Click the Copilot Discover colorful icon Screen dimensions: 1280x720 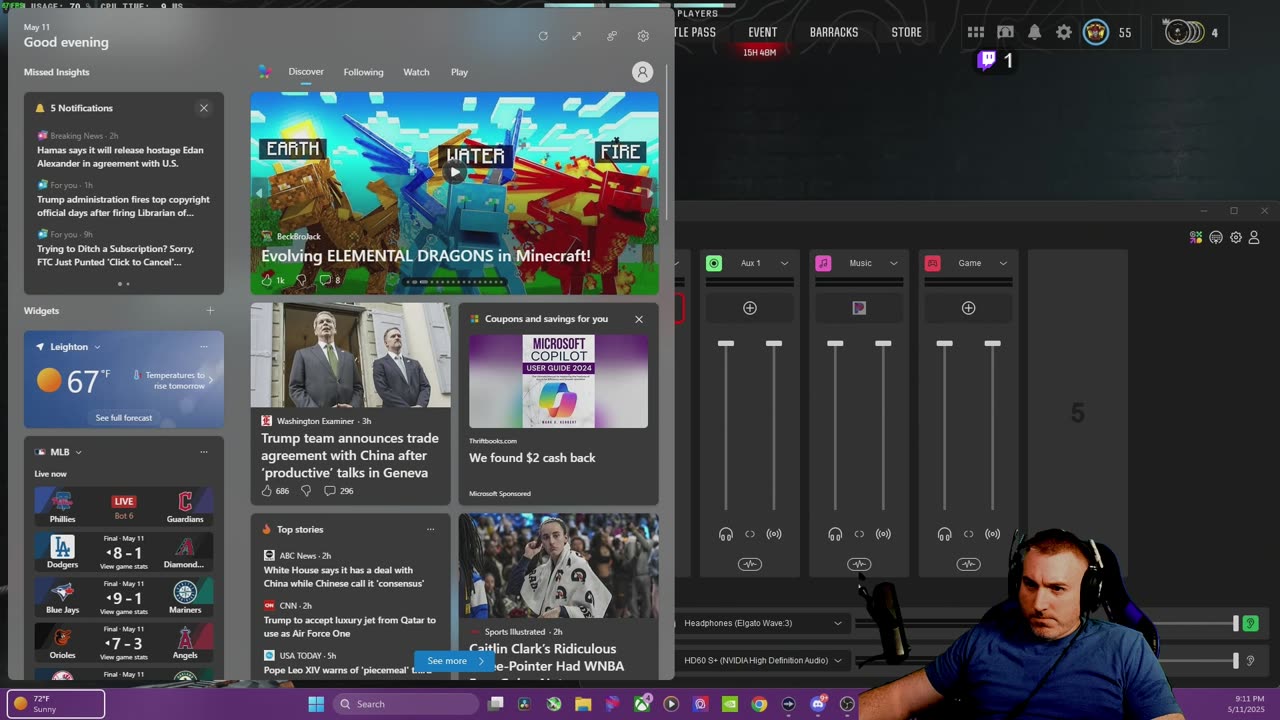click(264, 72)
